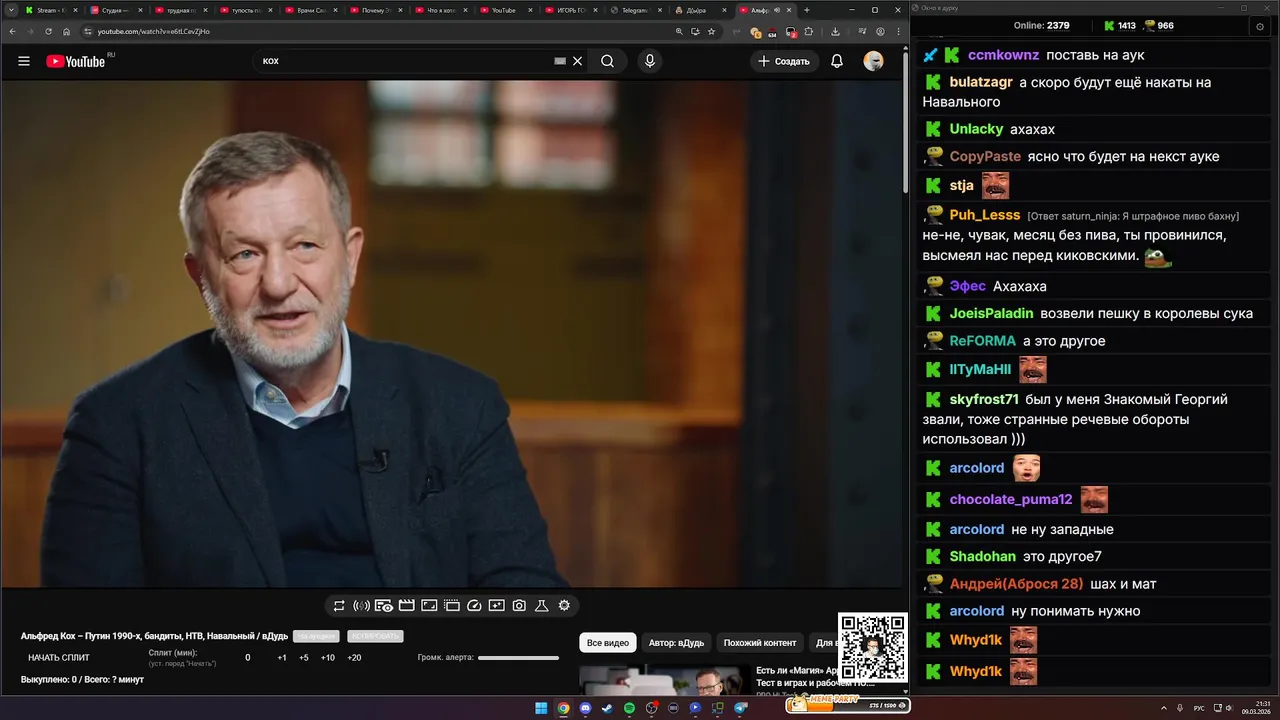Open Steam from the taskbar
This screenshot has height=720, width=1280.
point(607,708)
